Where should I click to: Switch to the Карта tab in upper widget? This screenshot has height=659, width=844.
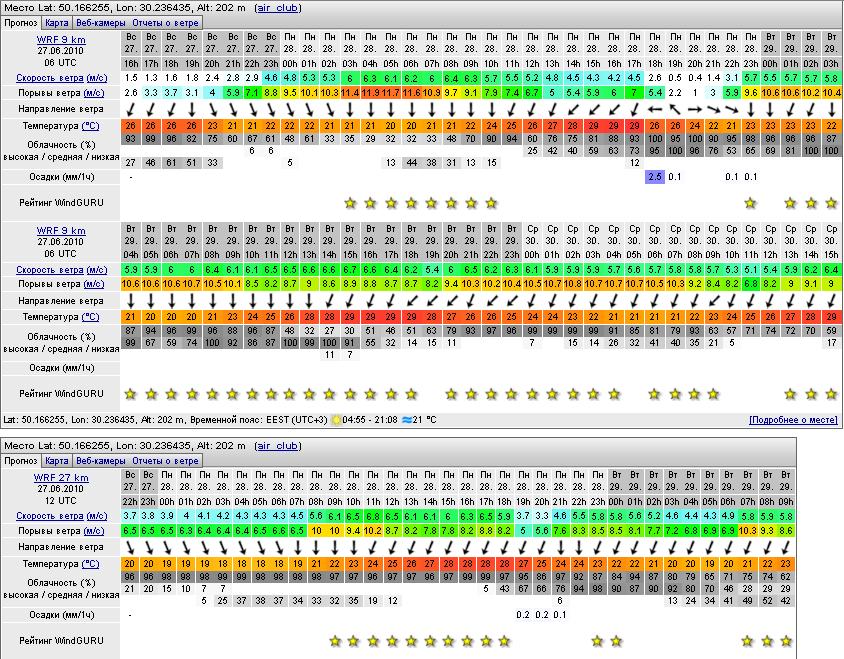(57, 22)
